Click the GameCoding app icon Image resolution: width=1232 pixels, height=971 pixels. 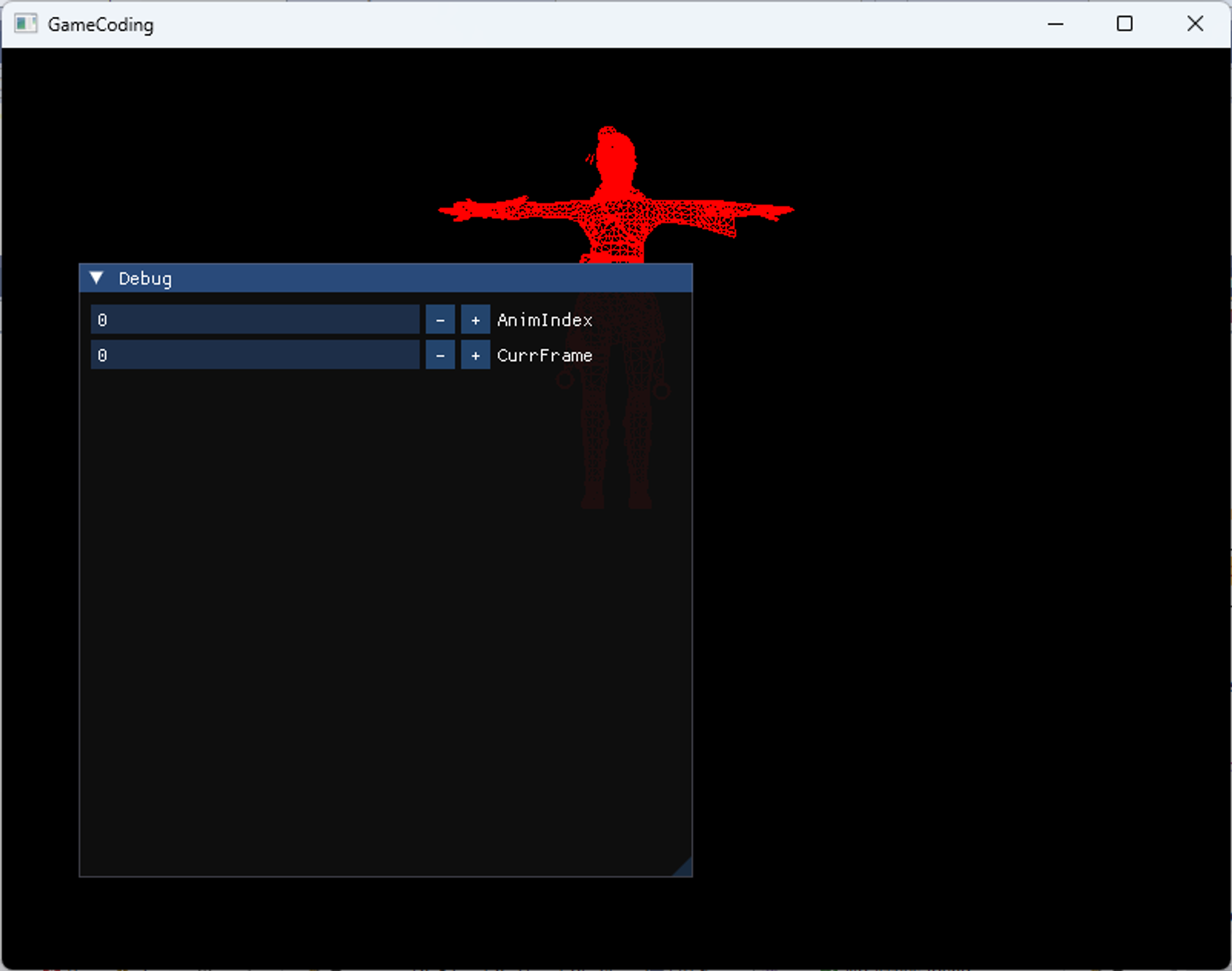[25, 24]
